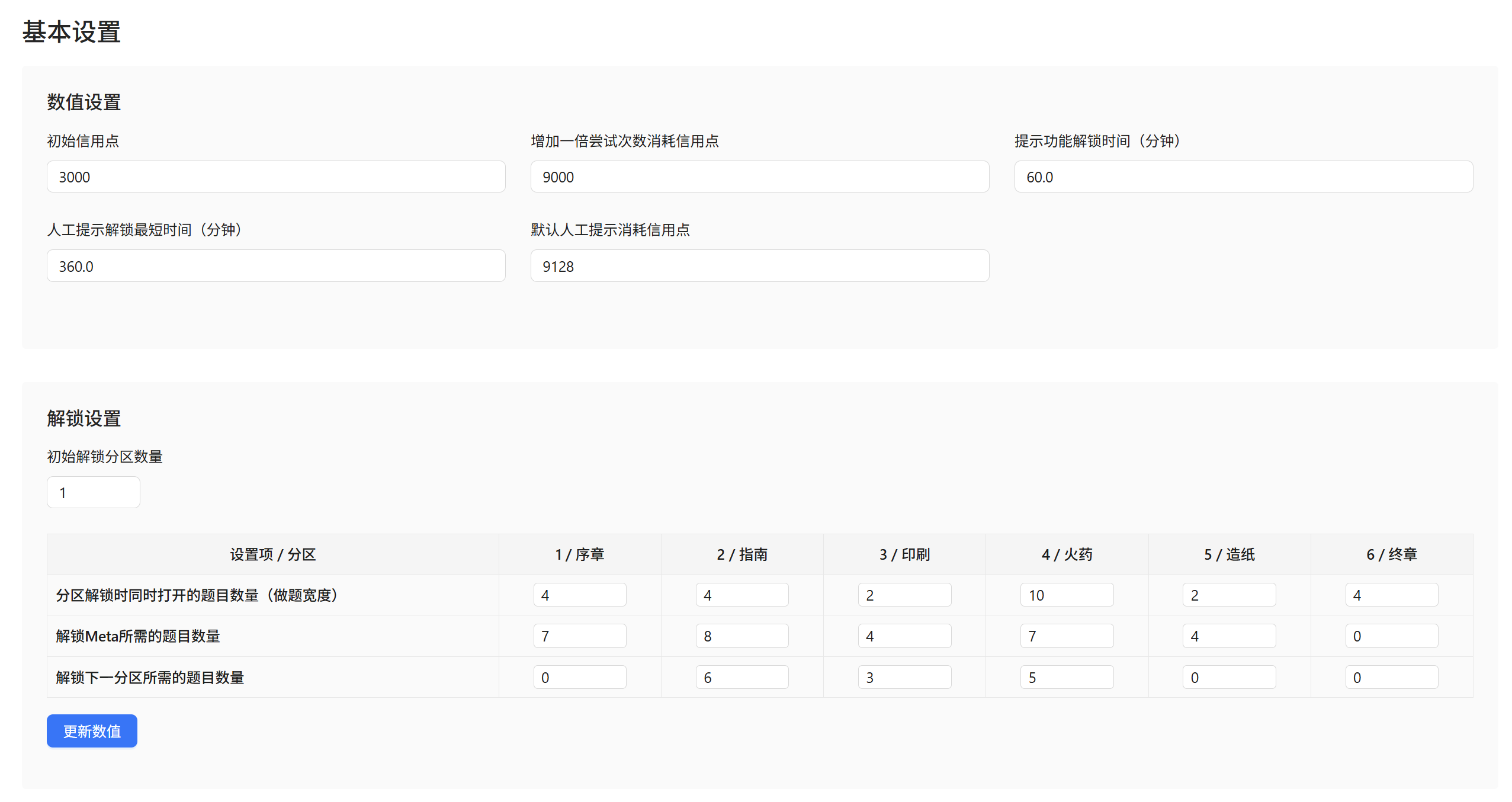The image size is (1512, 802).
Task: Click 做题宽度 field for 终章 column
Action: [x=1391, y=595]
